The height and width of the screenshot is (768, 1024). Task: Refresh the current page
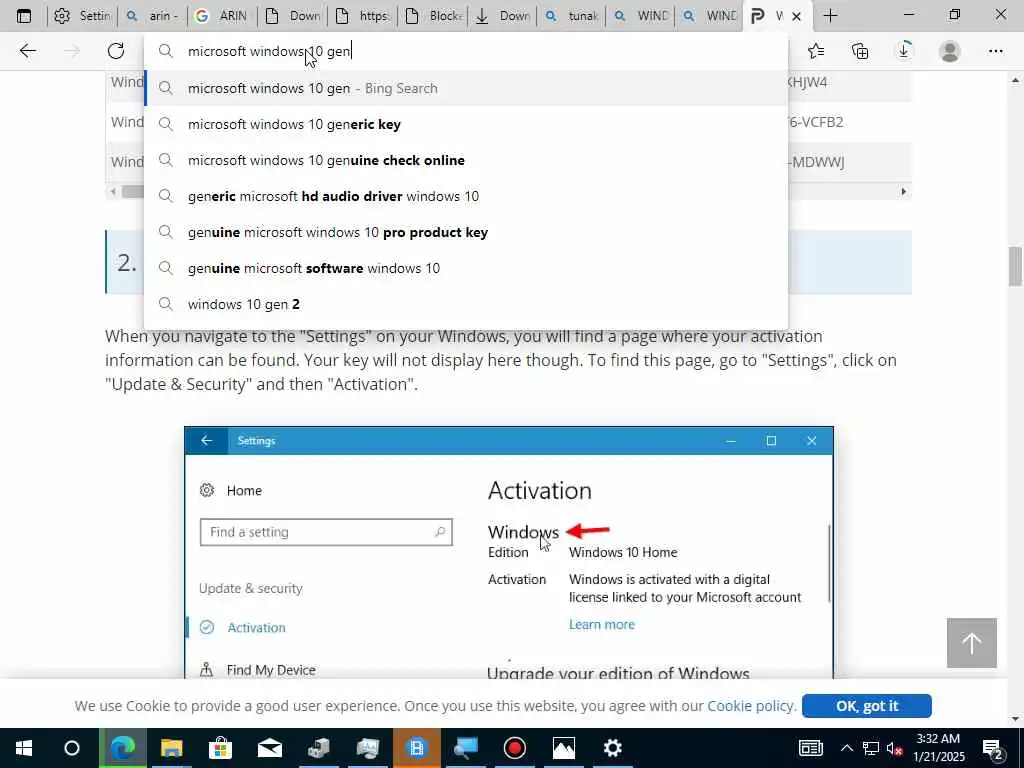(x=116, y=51)
